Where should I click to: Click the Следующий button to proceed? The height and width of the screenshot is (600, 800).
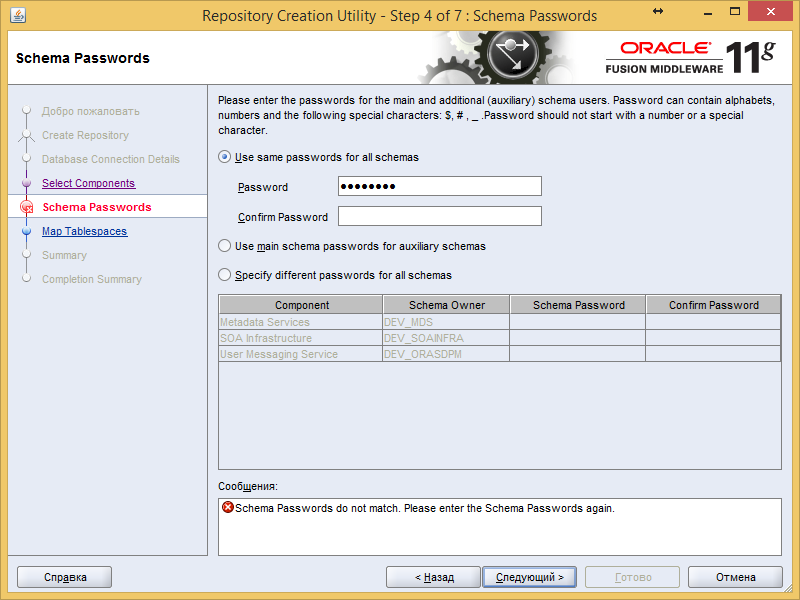(529, 576)
